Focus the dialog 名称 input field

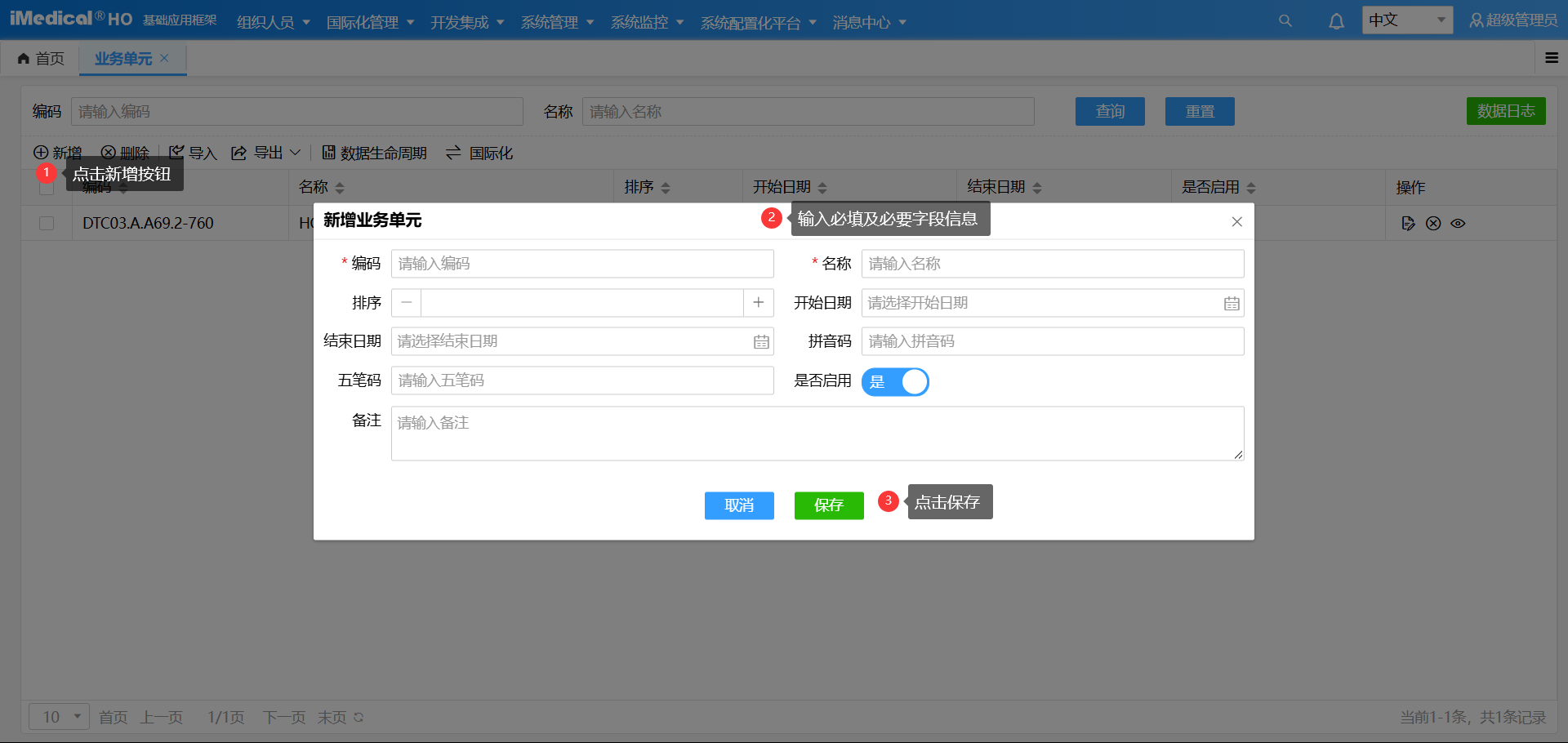click(x=1053, y=264)
